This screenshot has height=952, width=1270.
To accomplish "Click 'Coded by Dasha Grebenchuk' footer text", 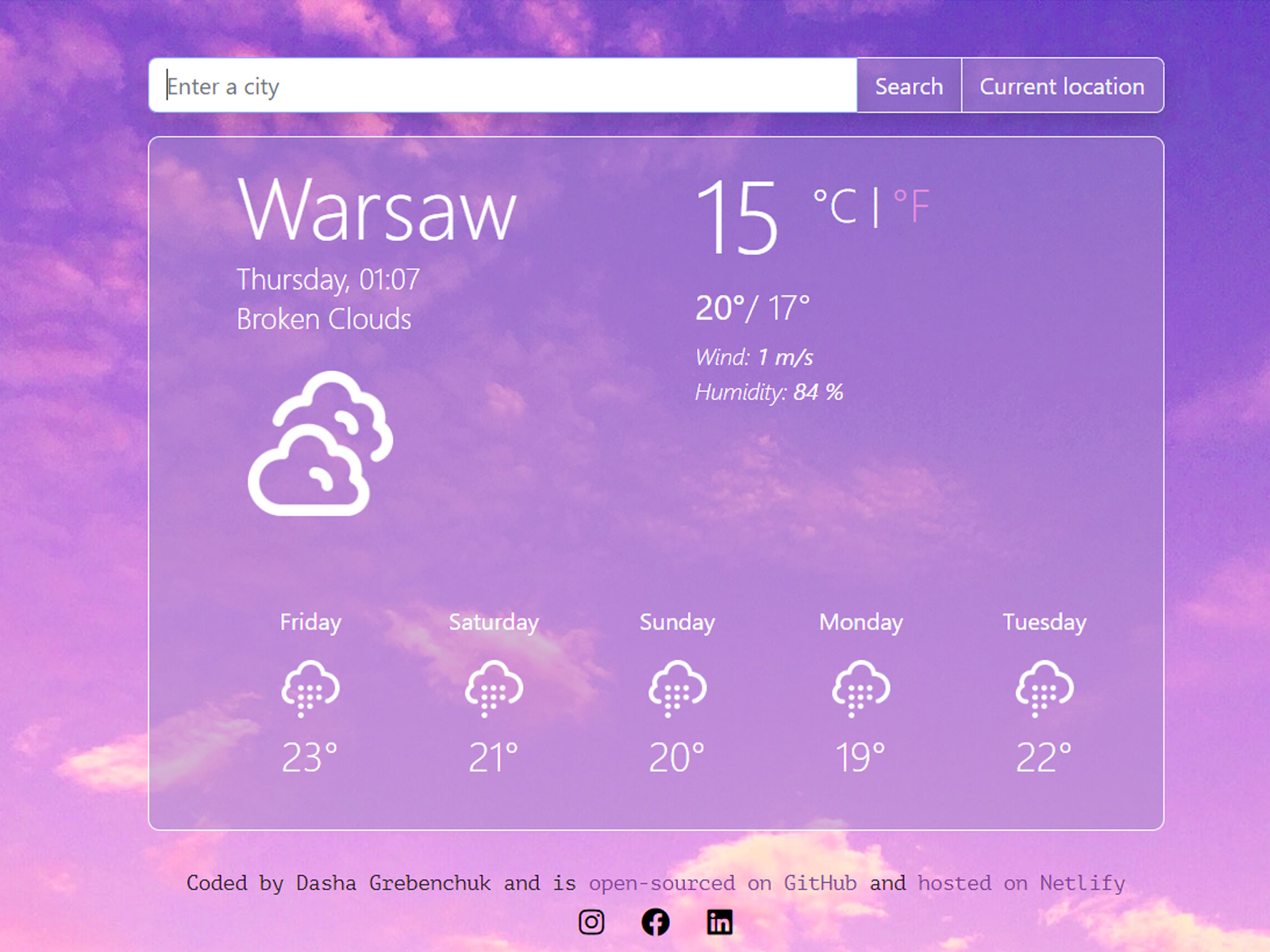I will [x=339, y=883].
